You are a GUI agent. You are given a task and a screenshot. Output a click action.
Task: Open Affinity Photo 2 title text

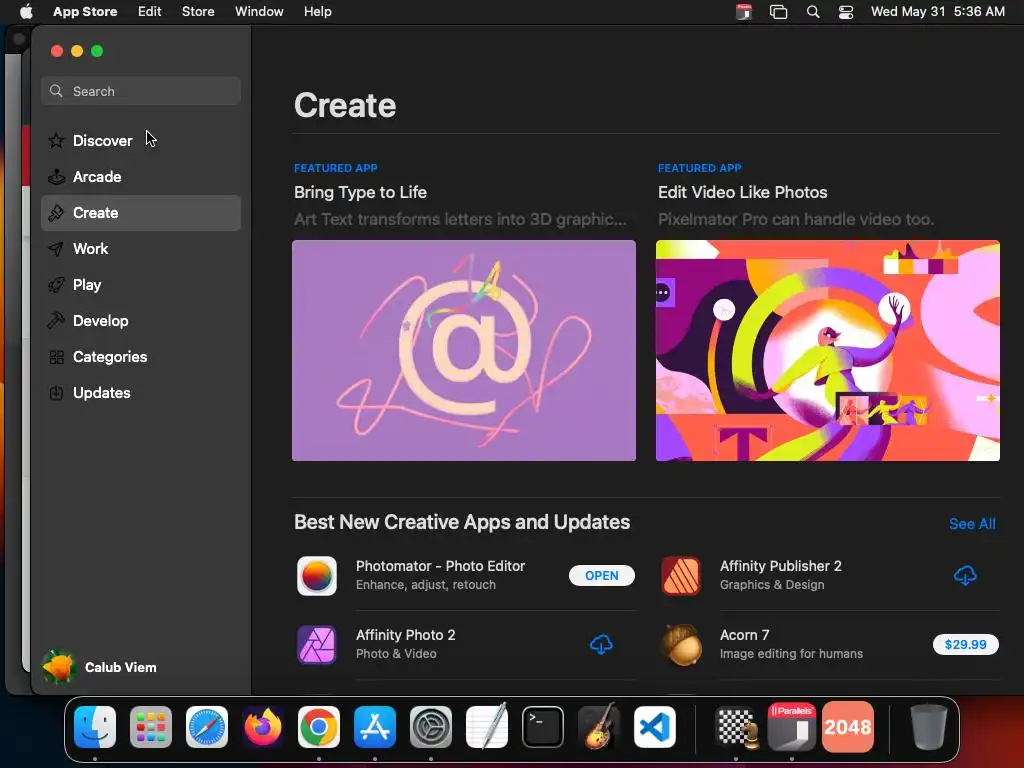click(x=406, y=635)
